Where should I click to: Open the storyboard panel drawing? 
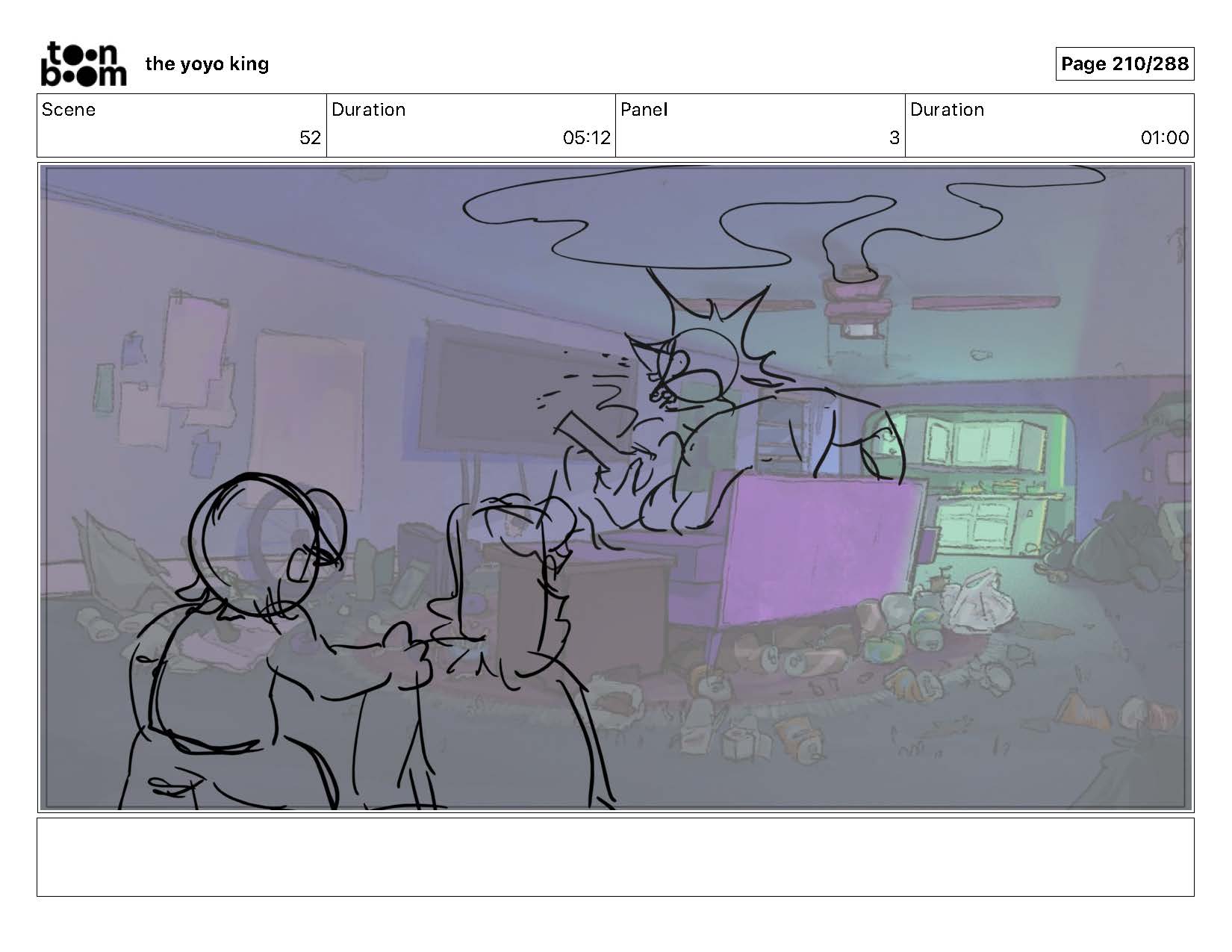615,488
